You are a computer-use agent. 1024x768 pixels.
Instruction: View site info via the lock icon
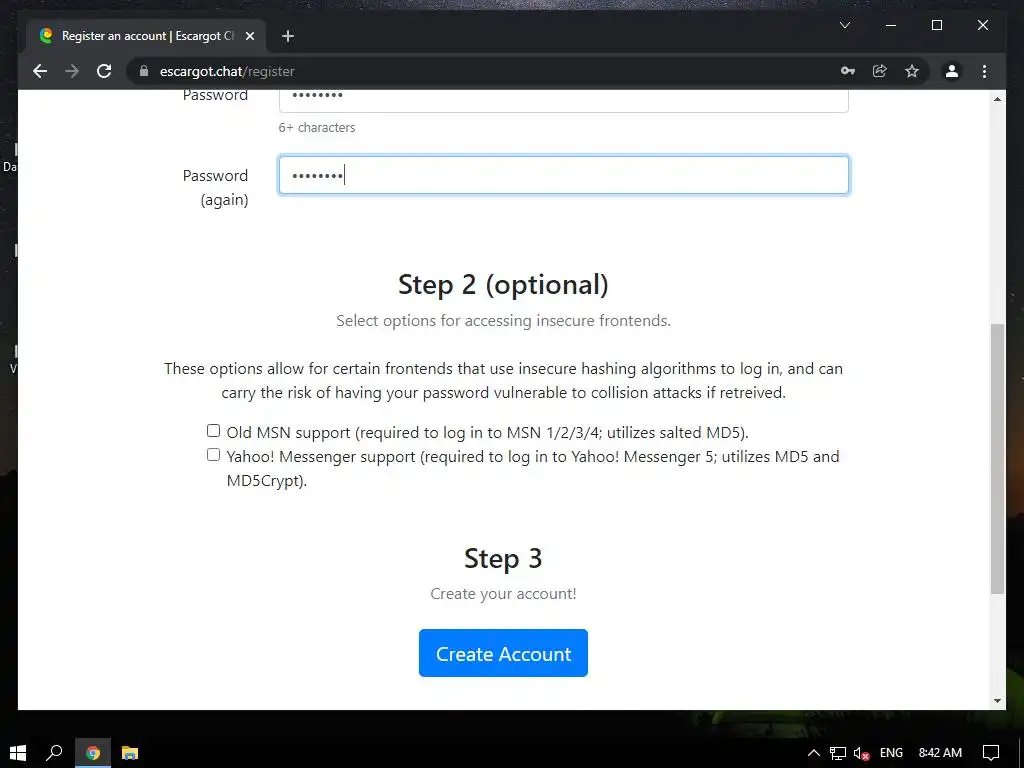[144, 71]
